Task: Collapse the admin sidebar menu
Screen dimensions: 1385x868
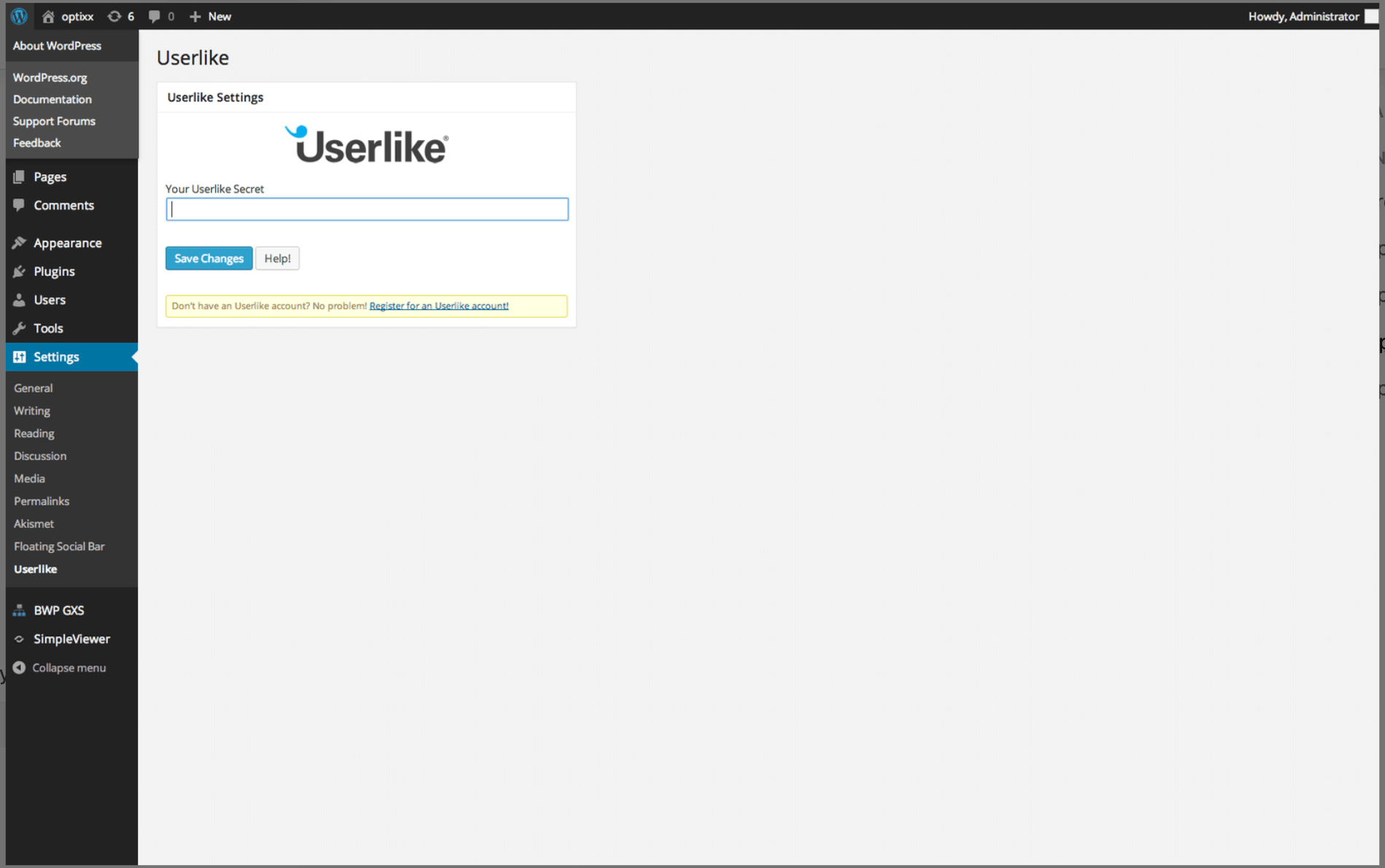Action: [x=68, y=667]
